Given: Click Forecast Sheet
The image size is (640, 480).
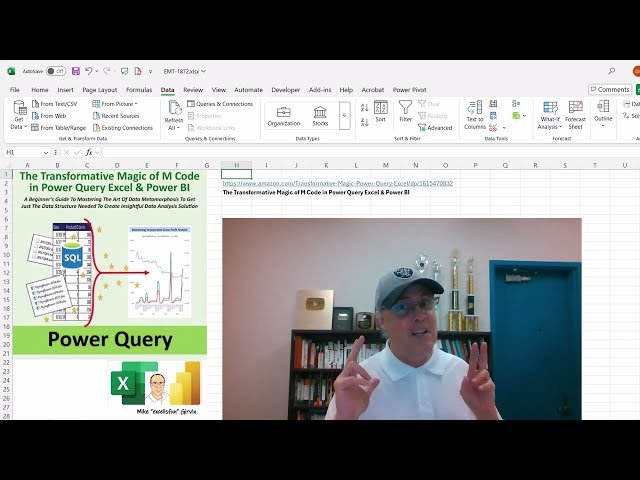Looking at the screenshot, I should point(576,116).
